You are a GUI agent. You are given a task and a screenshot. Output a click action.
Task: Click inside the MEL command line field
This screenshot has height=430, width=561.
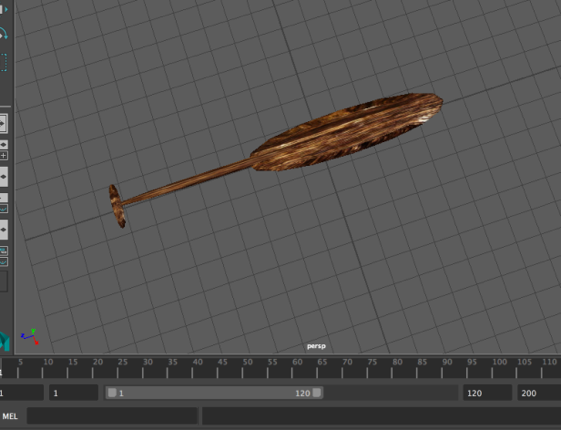coord(112,416)
